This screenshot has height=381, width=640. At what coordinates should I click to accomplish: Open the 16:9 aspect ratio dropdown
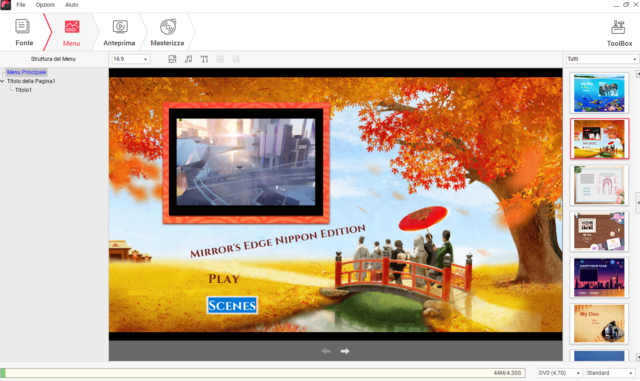(131, 59)
